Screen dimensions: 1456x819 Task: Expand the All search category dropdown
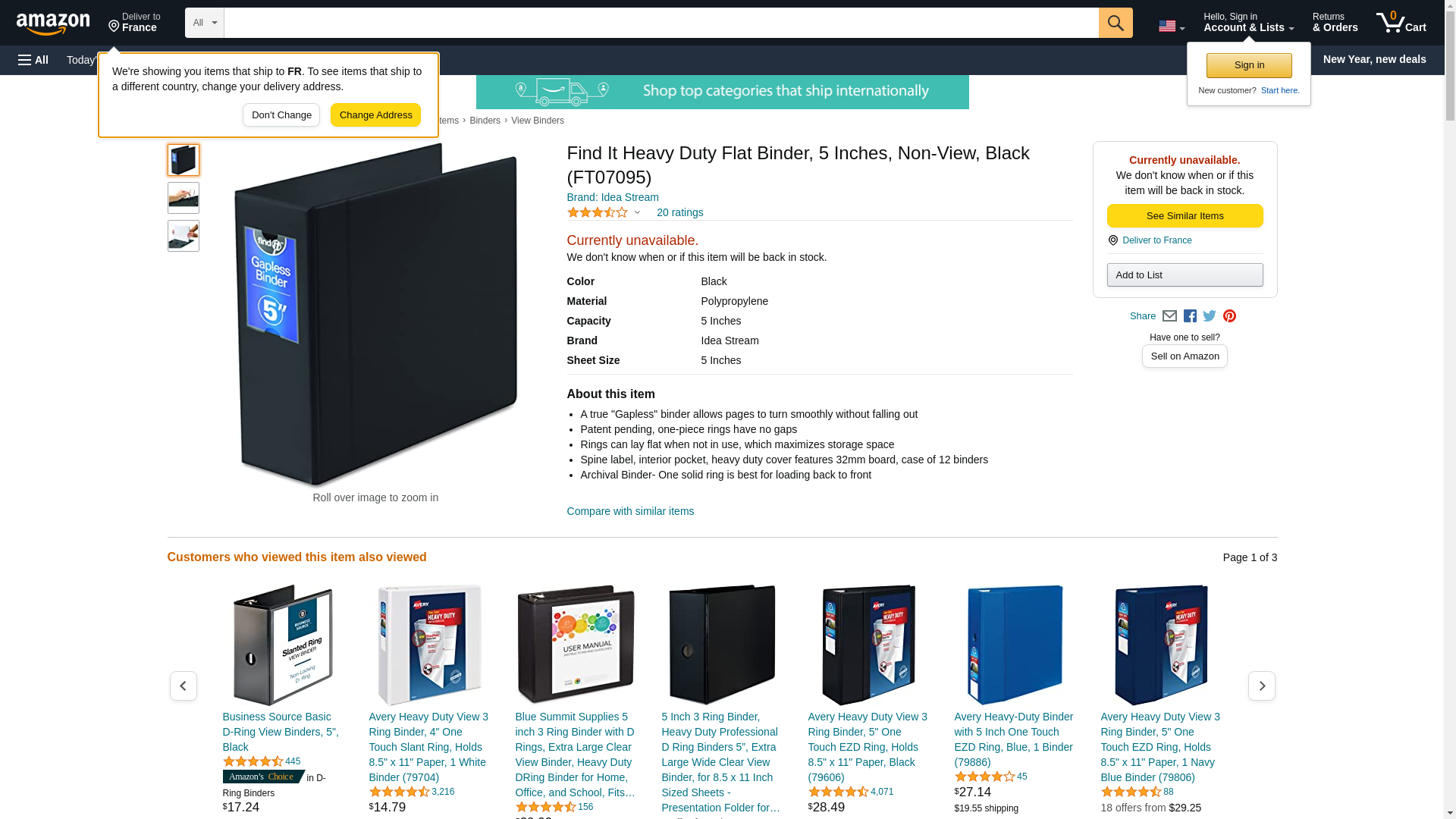(x=204, y=23)
